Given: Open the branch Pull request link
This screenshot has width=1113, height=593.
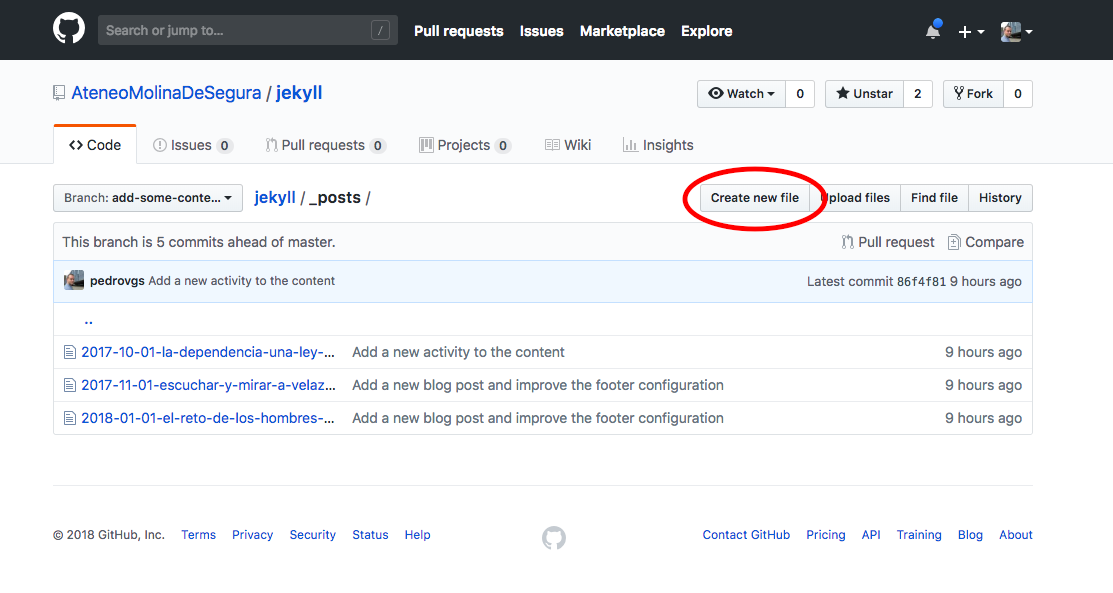Looking at the screenshot, I should 888,242.
